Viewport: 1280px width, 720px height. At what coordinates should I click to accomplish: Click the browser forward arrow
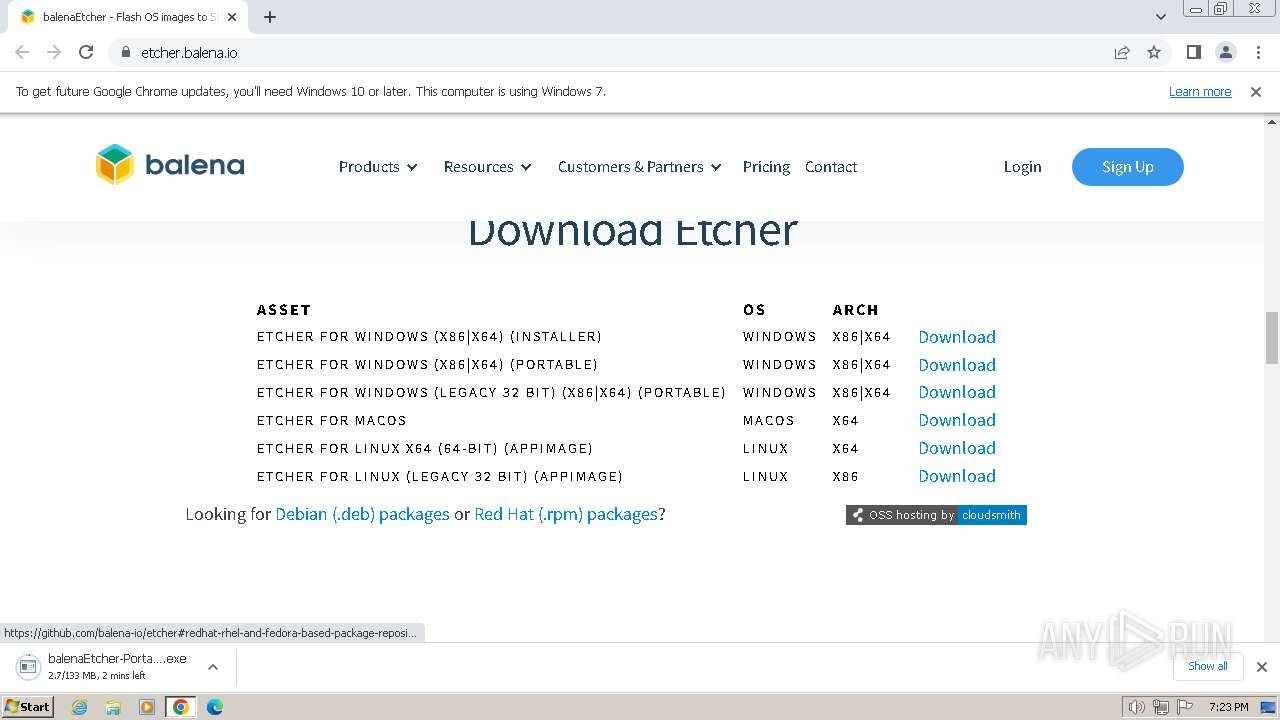tap(54, 52)
